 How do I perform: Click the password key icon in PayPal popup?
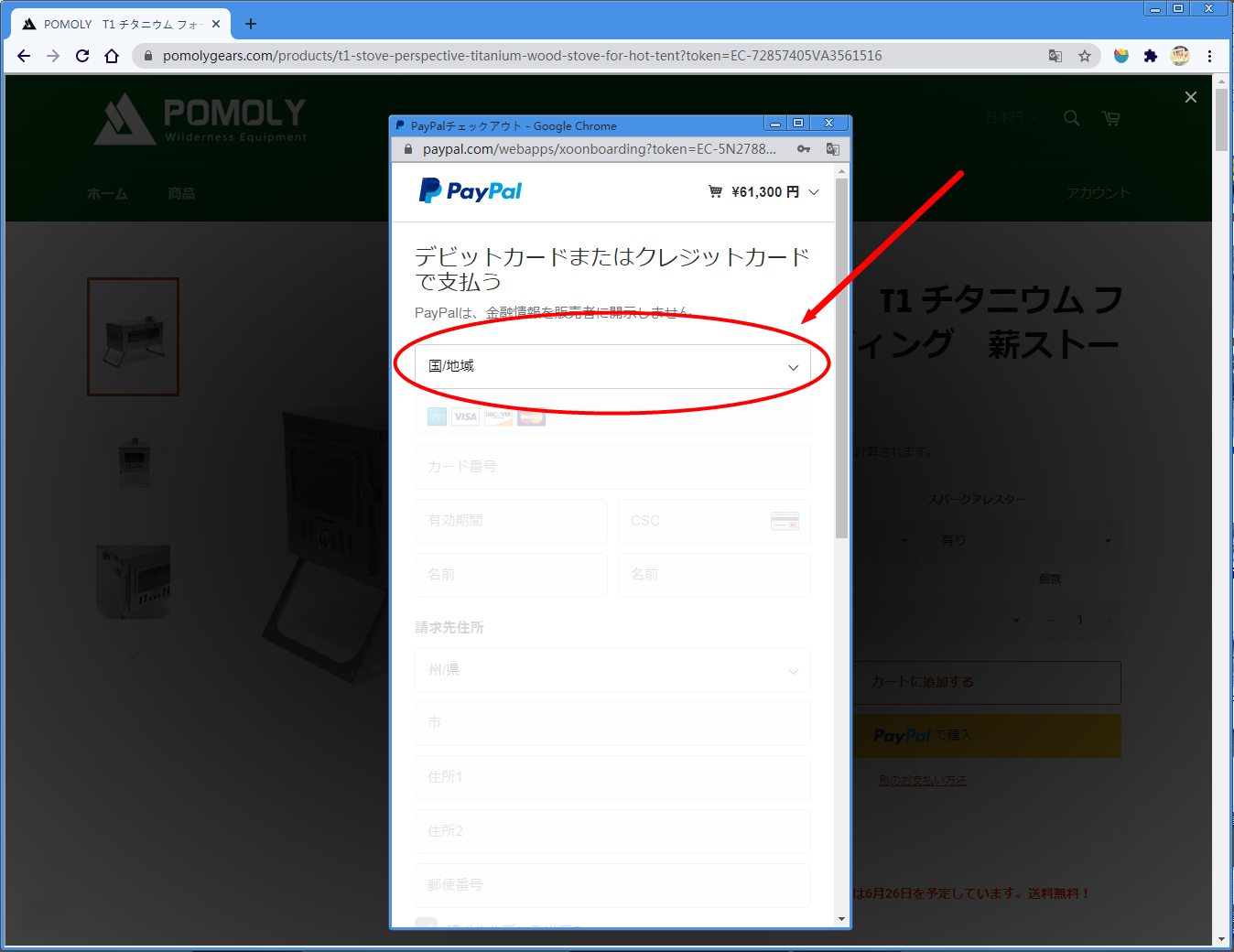click(x=804, y=149)
